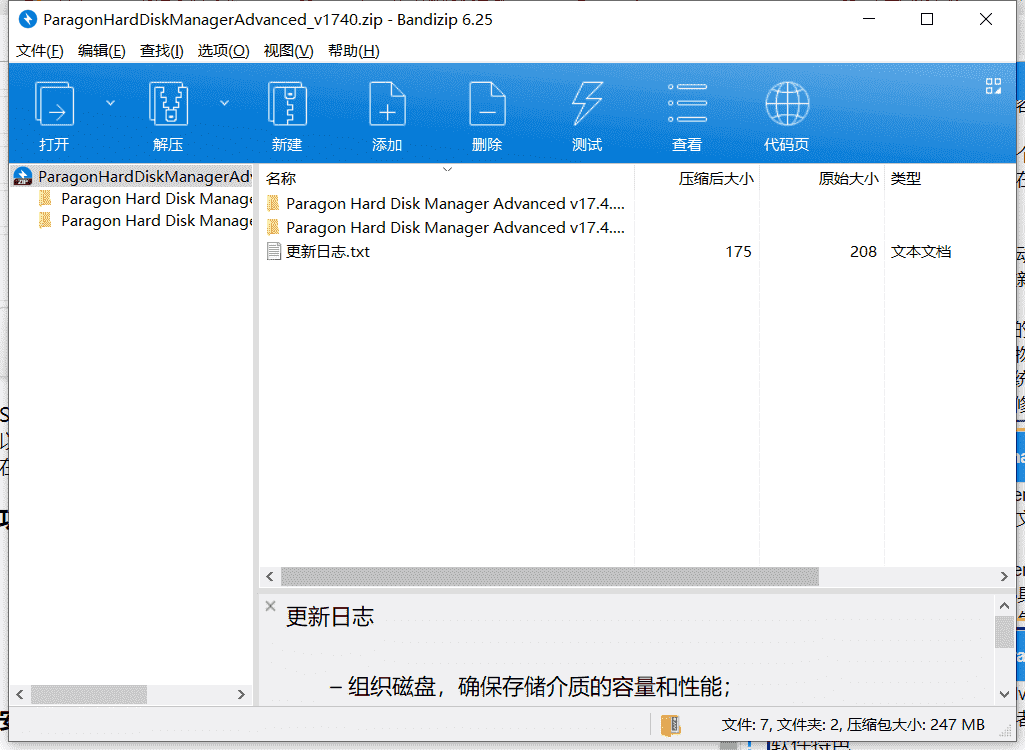Screen dimensions: 1025x750
Task: Open the 帮助(H) menu
Action: tap(354, 51)
